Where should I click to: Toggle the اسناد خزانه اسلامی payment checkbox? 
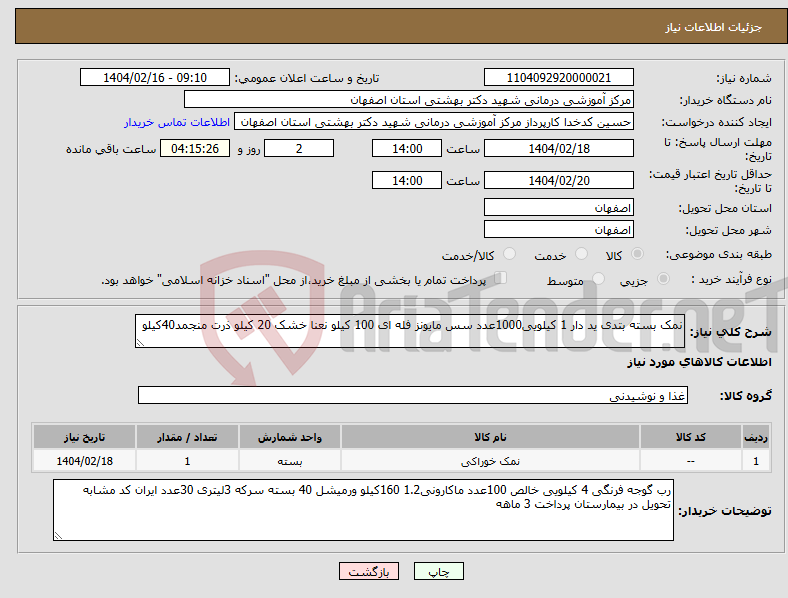[501, 278]
